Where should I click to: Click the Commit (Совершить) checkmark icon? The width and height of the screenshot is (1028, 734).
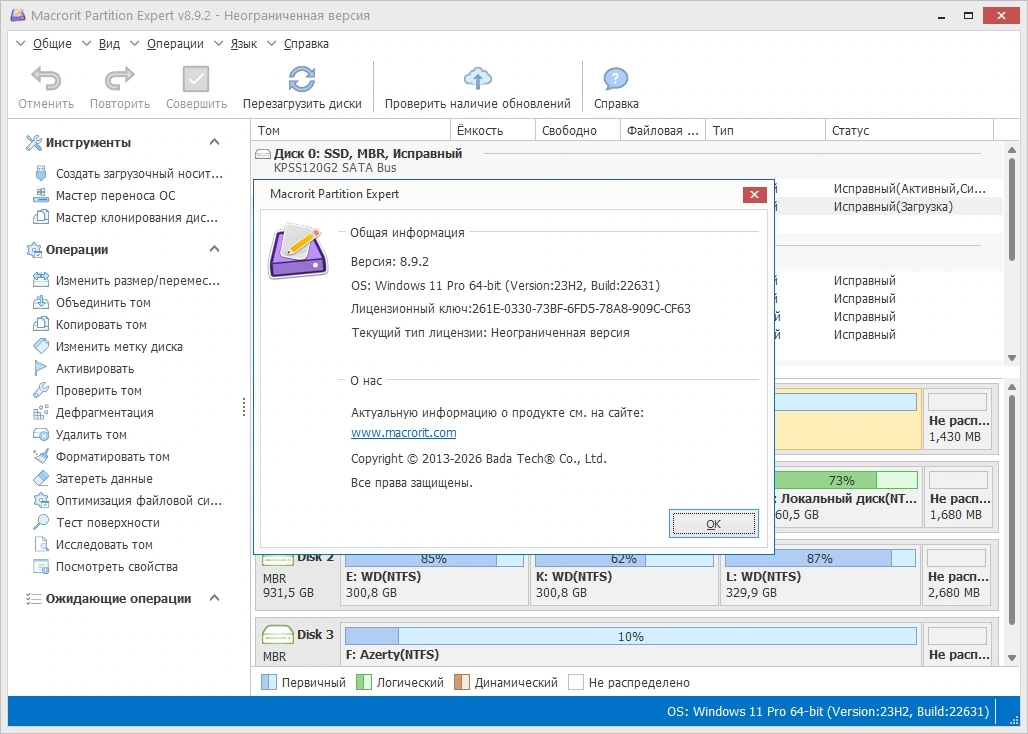[196, 79]
